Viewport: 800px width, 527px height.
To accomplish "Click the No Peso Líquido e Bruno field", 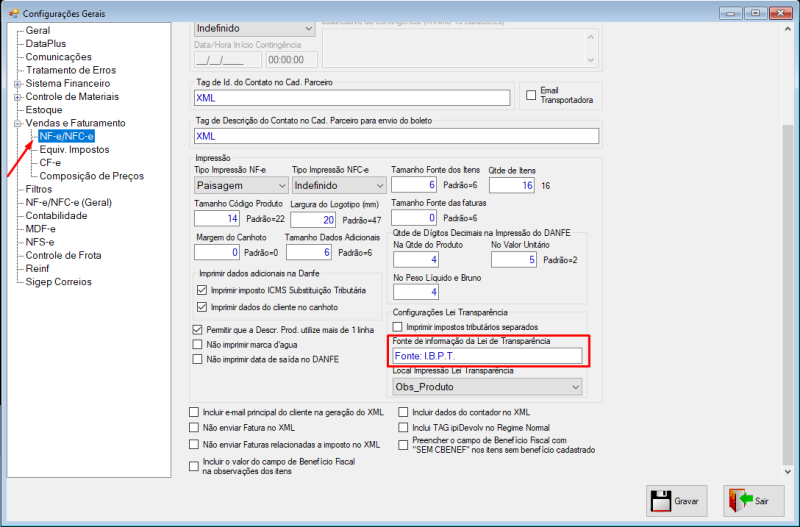I will (416, 292).
